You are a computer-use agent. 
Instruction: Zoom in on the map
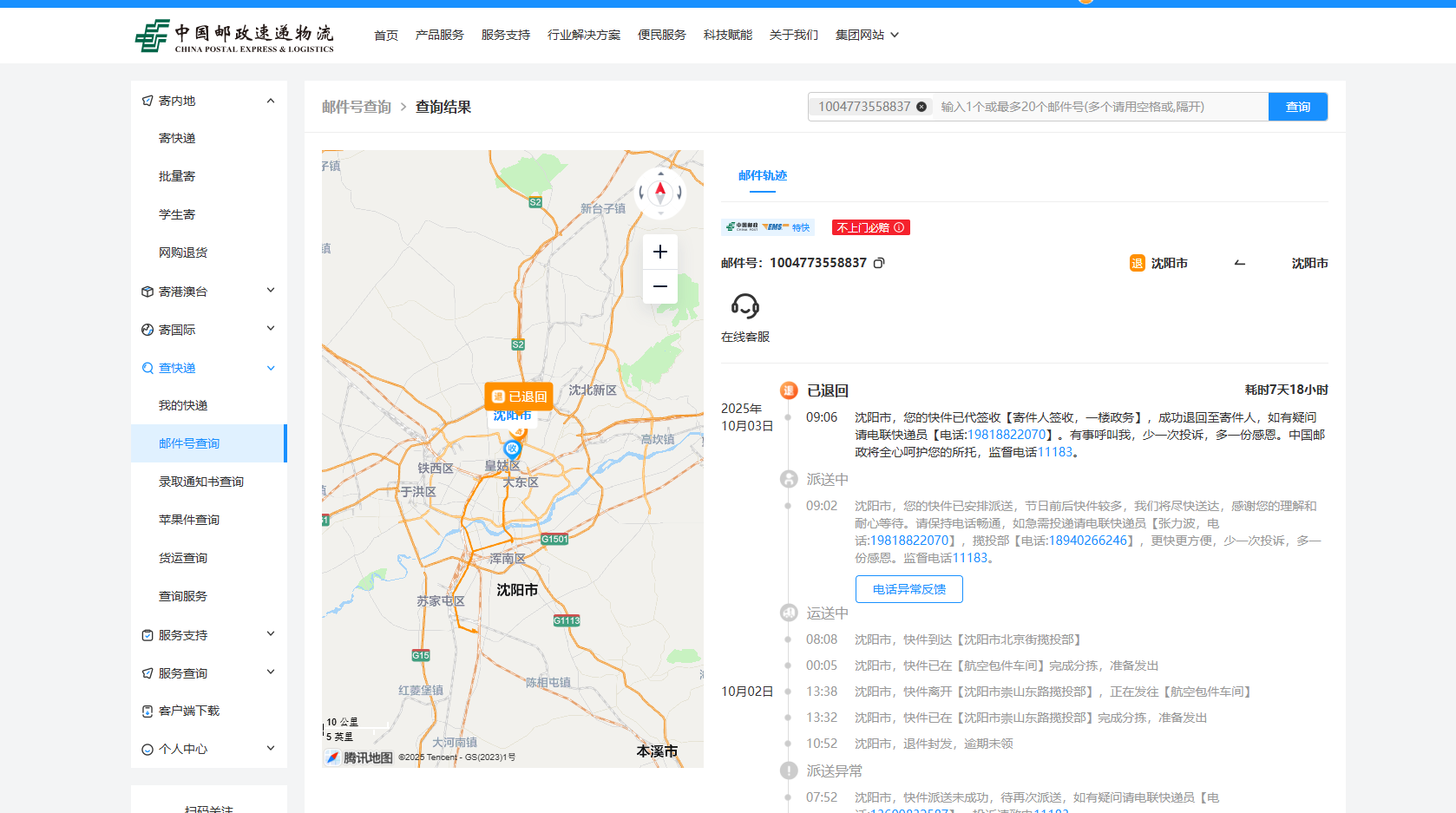pyautogui.click(x=659, y=252)
